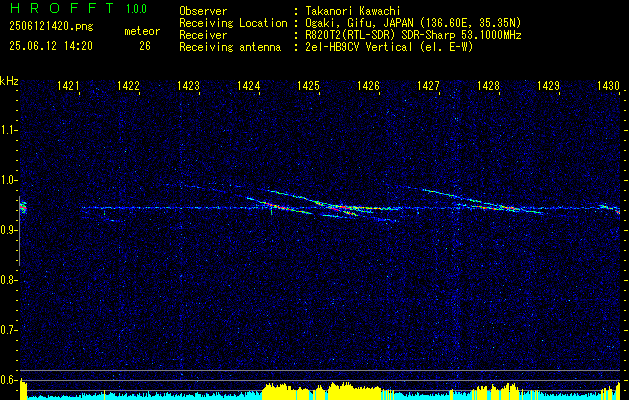The image size is (629, 400).
Task: Click the 1424 time marker
Action: tap(248, 85)
